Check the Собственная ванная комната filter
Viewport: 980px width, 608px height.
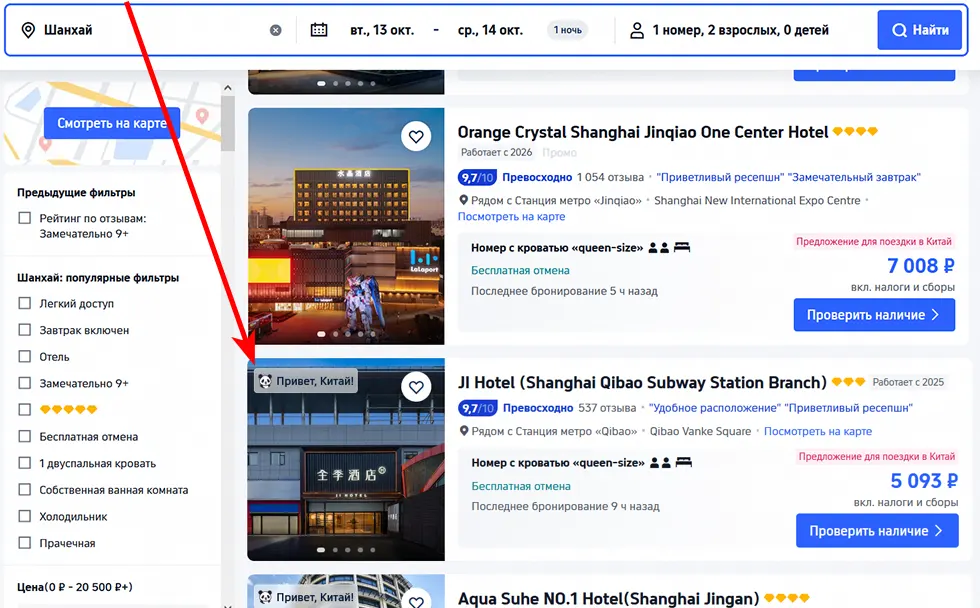coord(24,489)
